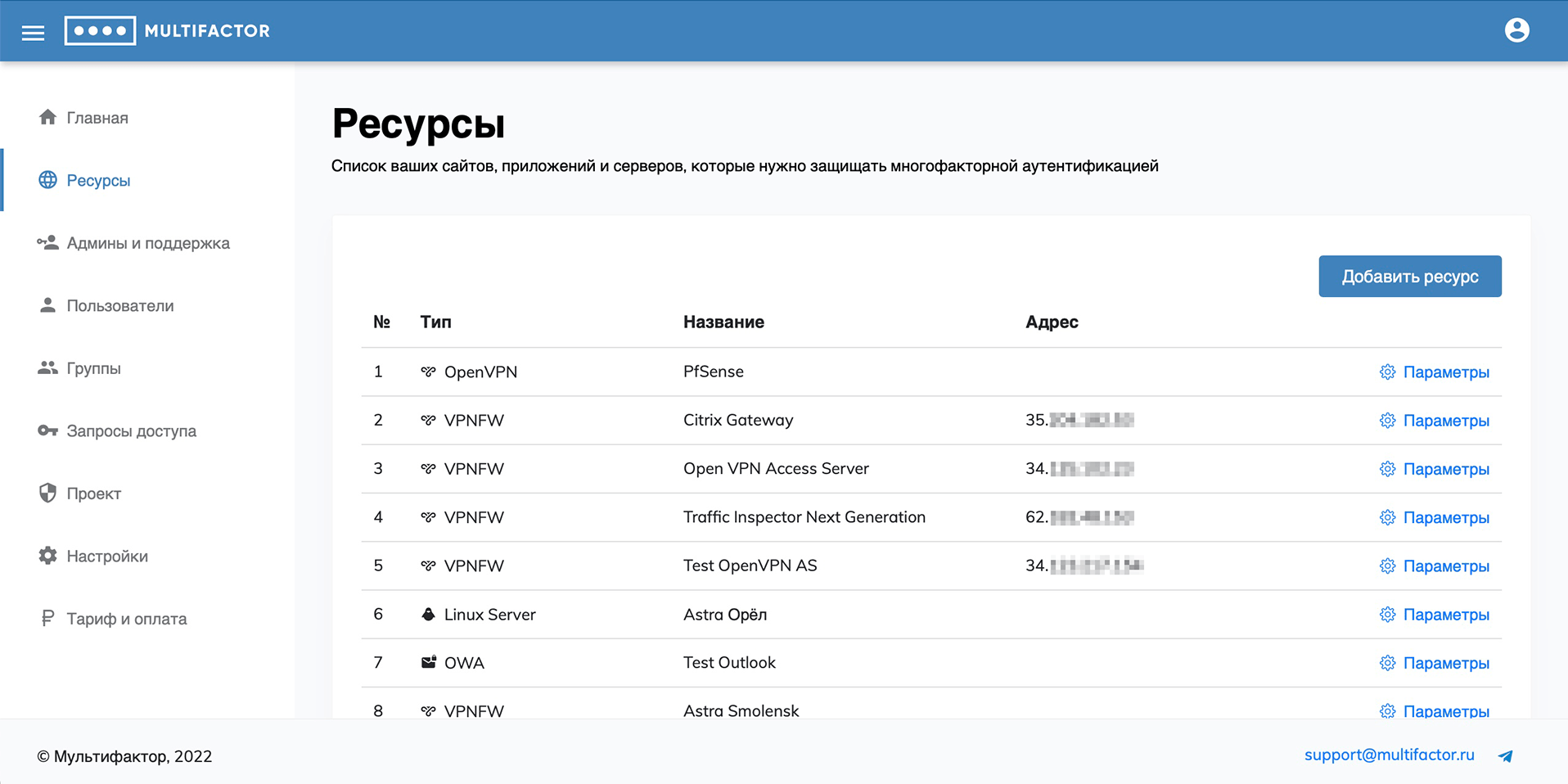The image size is (1568, 784).
Task: Click the user account avatar icon
Action: 1516,30
